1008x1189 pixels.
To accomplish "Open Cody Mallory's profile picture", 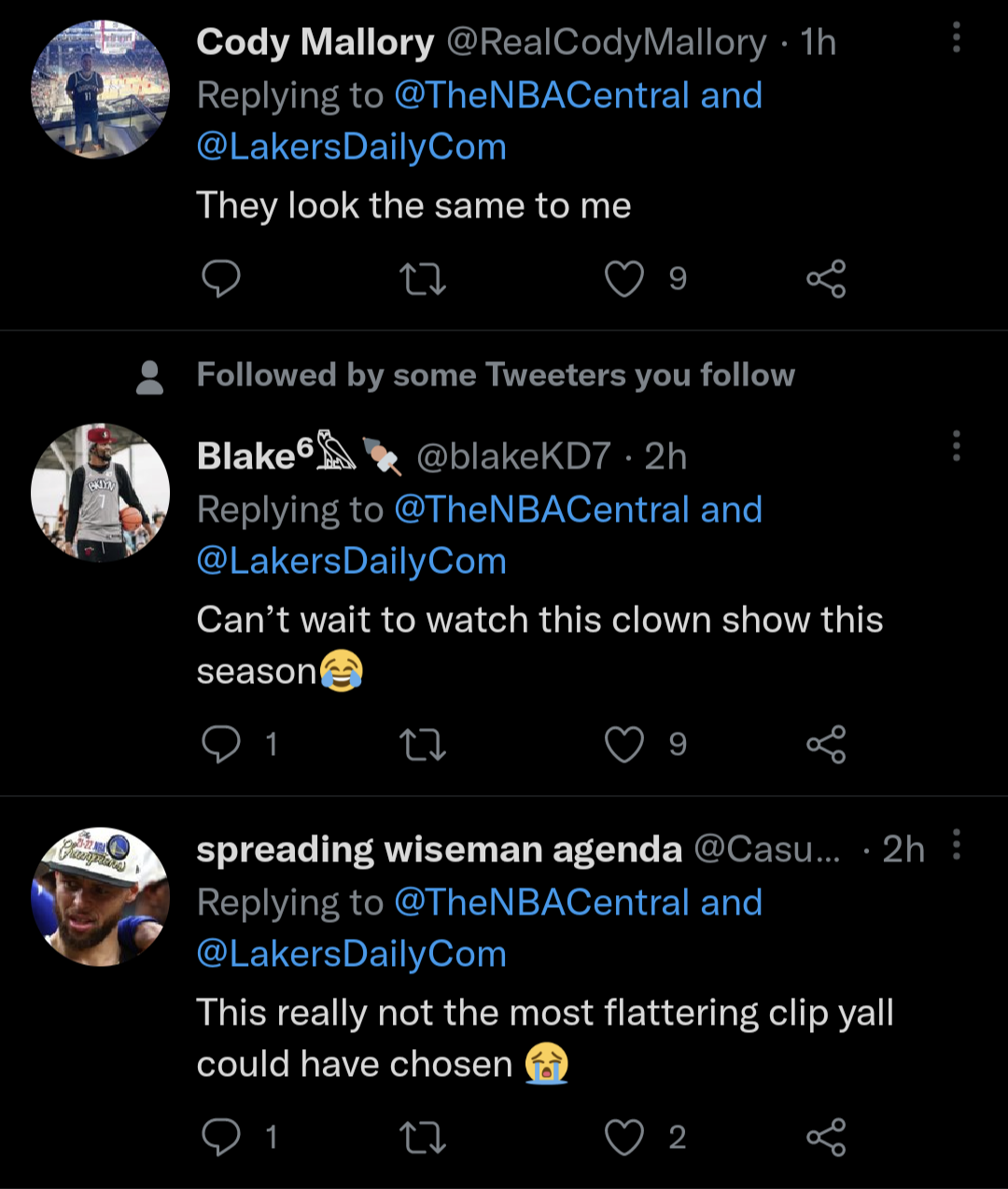I will [101, 90].
